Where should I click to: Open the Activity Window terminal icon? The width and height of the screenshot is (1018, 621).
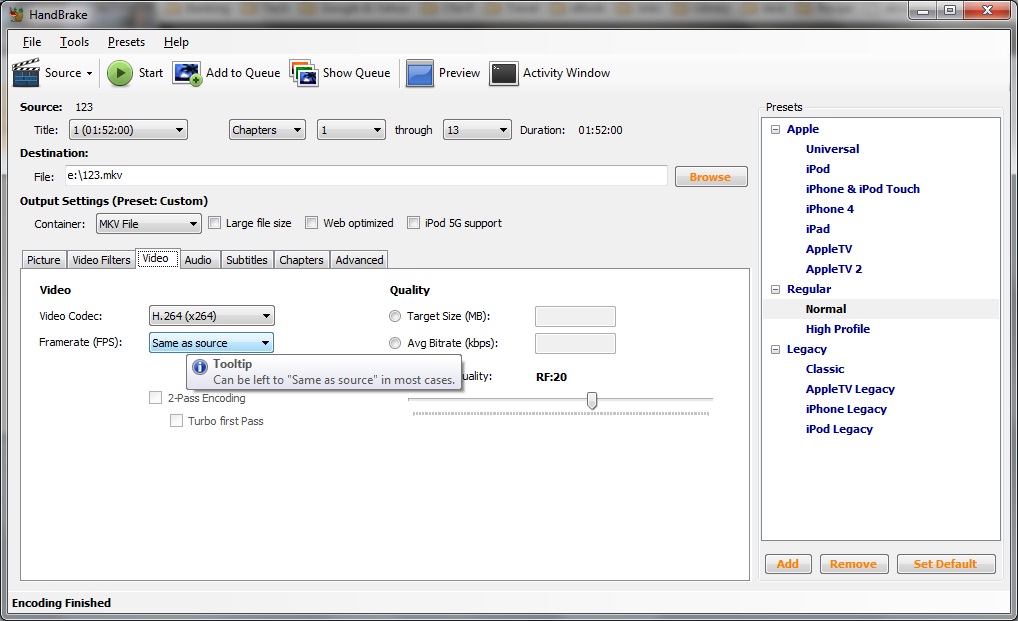click(504, 73)
